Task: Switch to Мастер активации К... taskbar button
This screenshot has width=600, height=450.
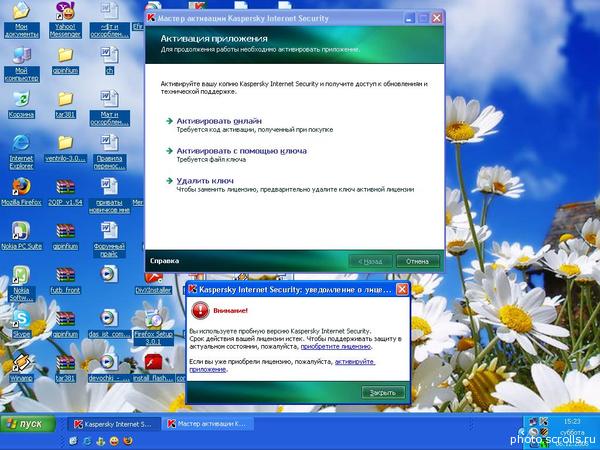Action: (207, 424)
